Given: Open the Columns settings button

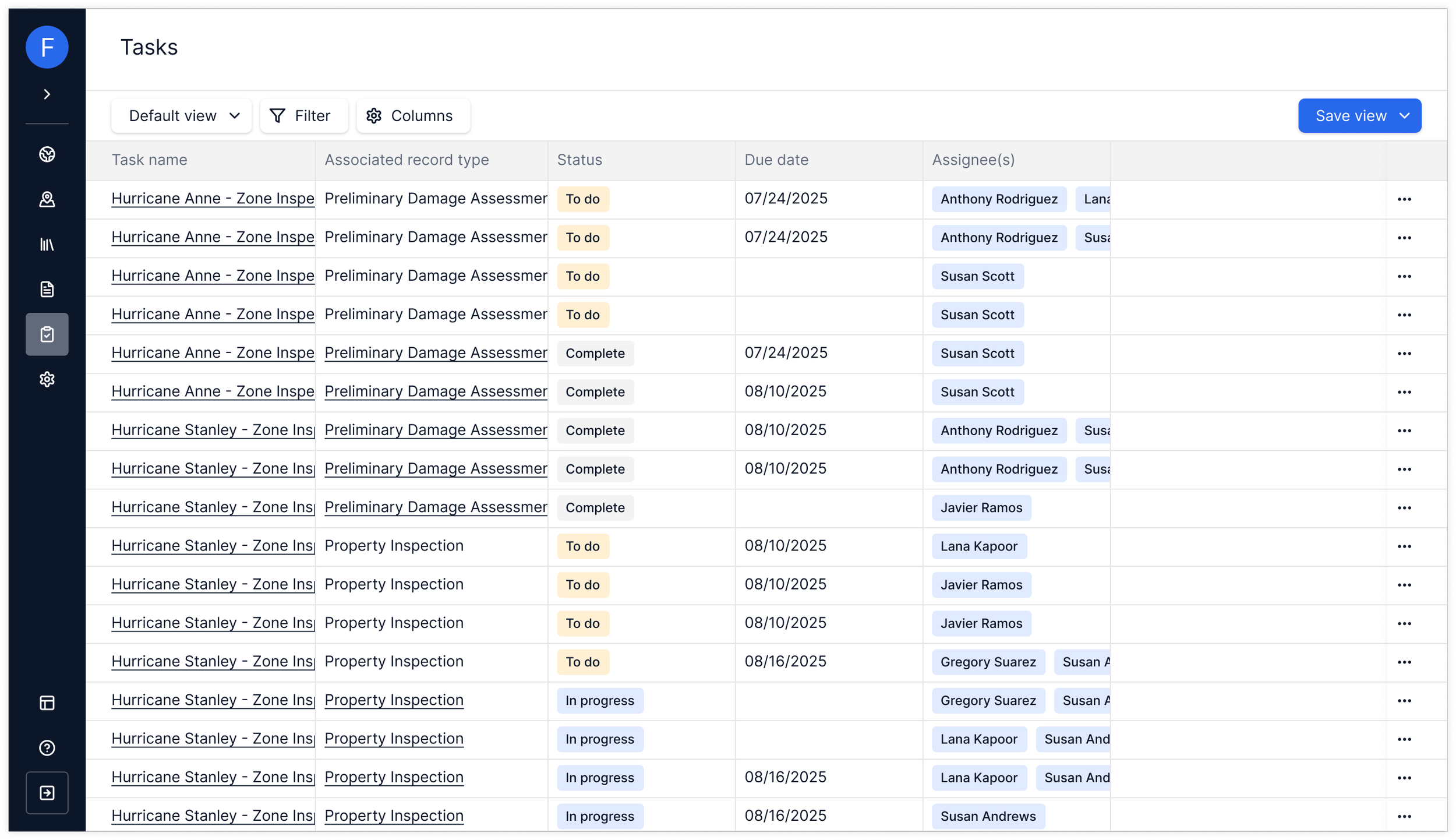Looking at the screenshot, I should point(413,116).
